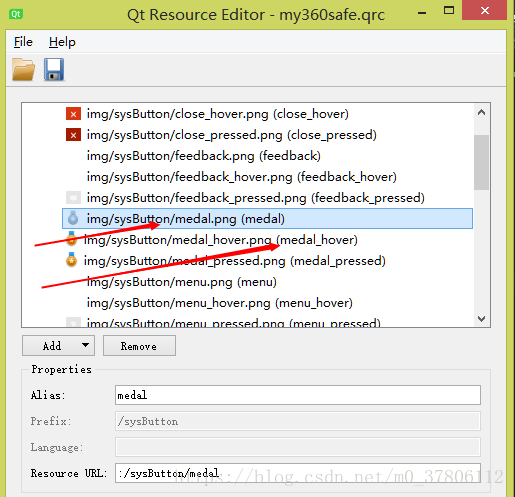Click the scroll down arrow of resource list

(481, 319)
